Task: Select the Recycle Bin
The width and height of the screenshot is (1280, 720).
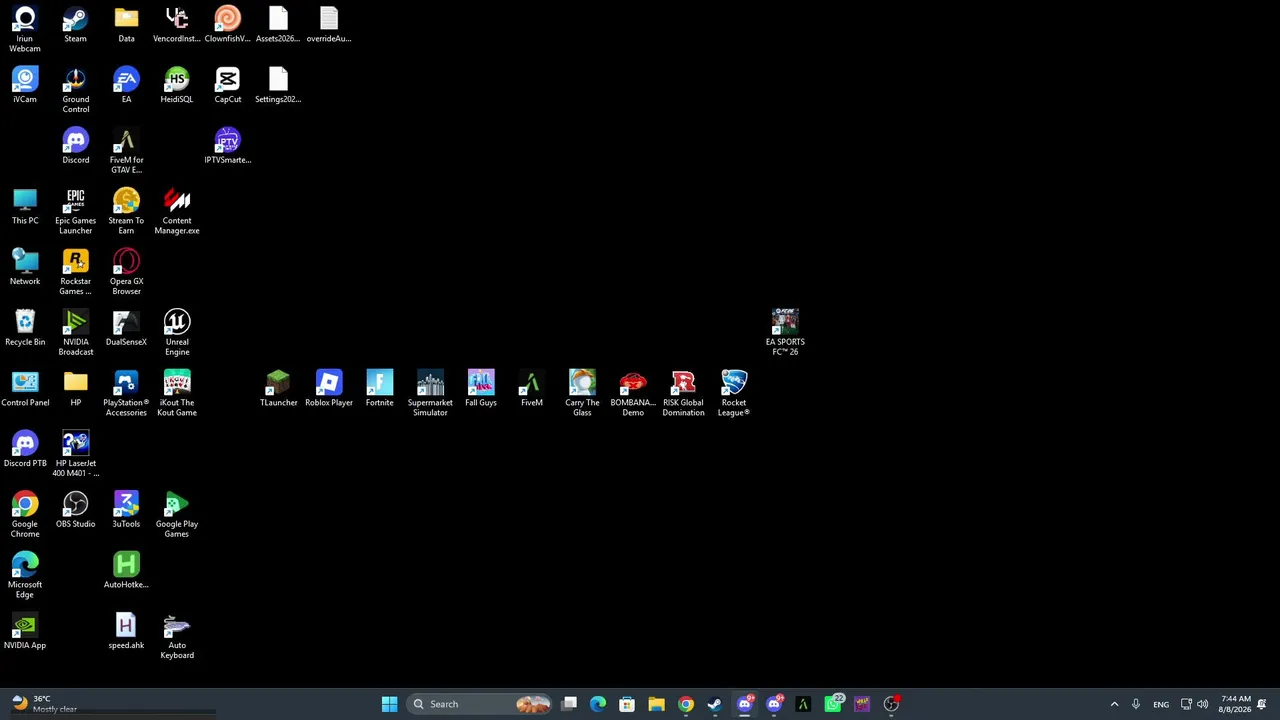Action: coord(25,329)
